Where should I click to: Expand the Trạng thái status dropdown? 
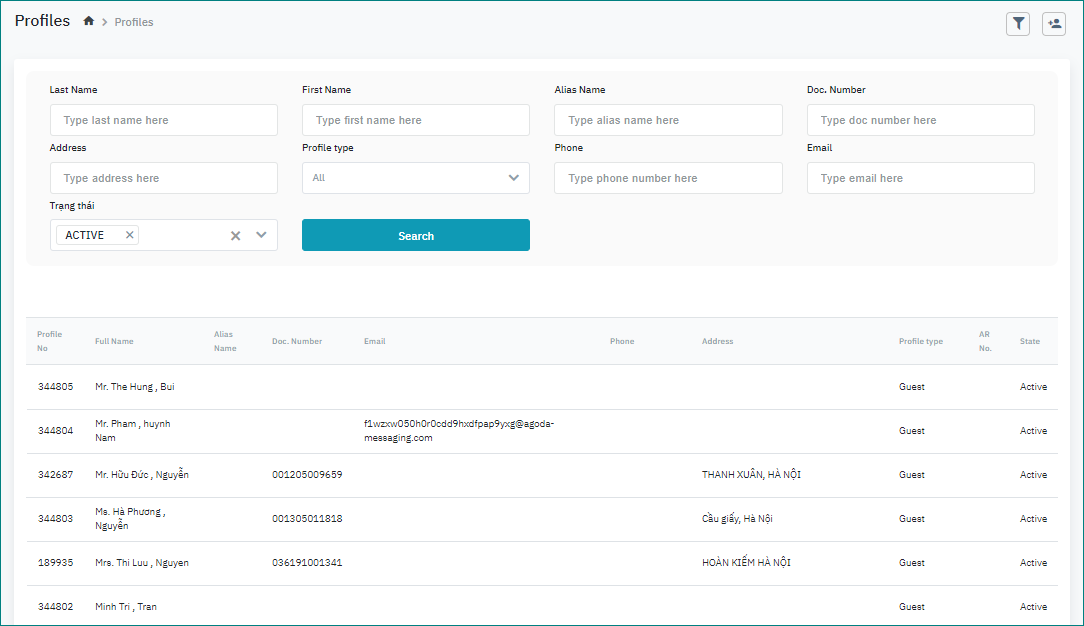pos(261,235)
